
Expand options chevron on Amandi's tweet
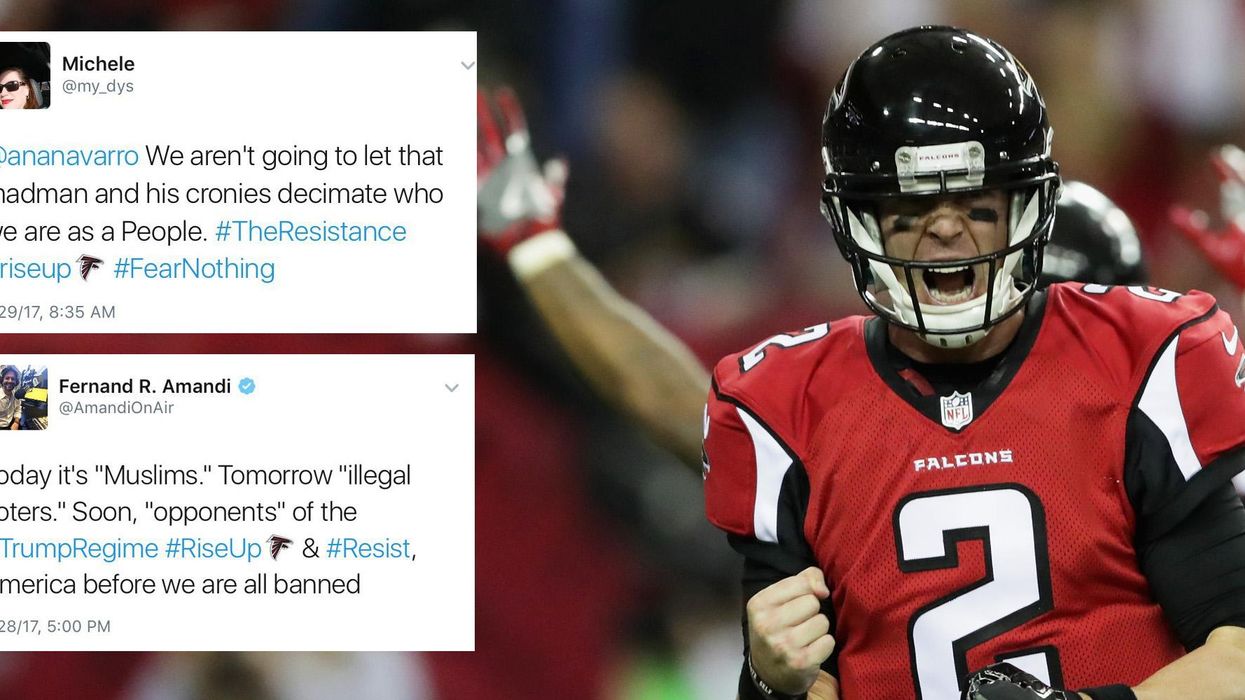(x=452, y=388)
